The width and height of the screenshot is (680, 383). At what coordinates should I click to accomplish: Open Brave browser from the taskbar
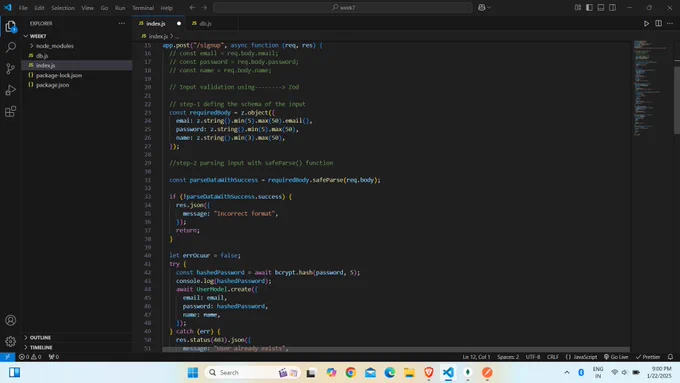point(428,373)
